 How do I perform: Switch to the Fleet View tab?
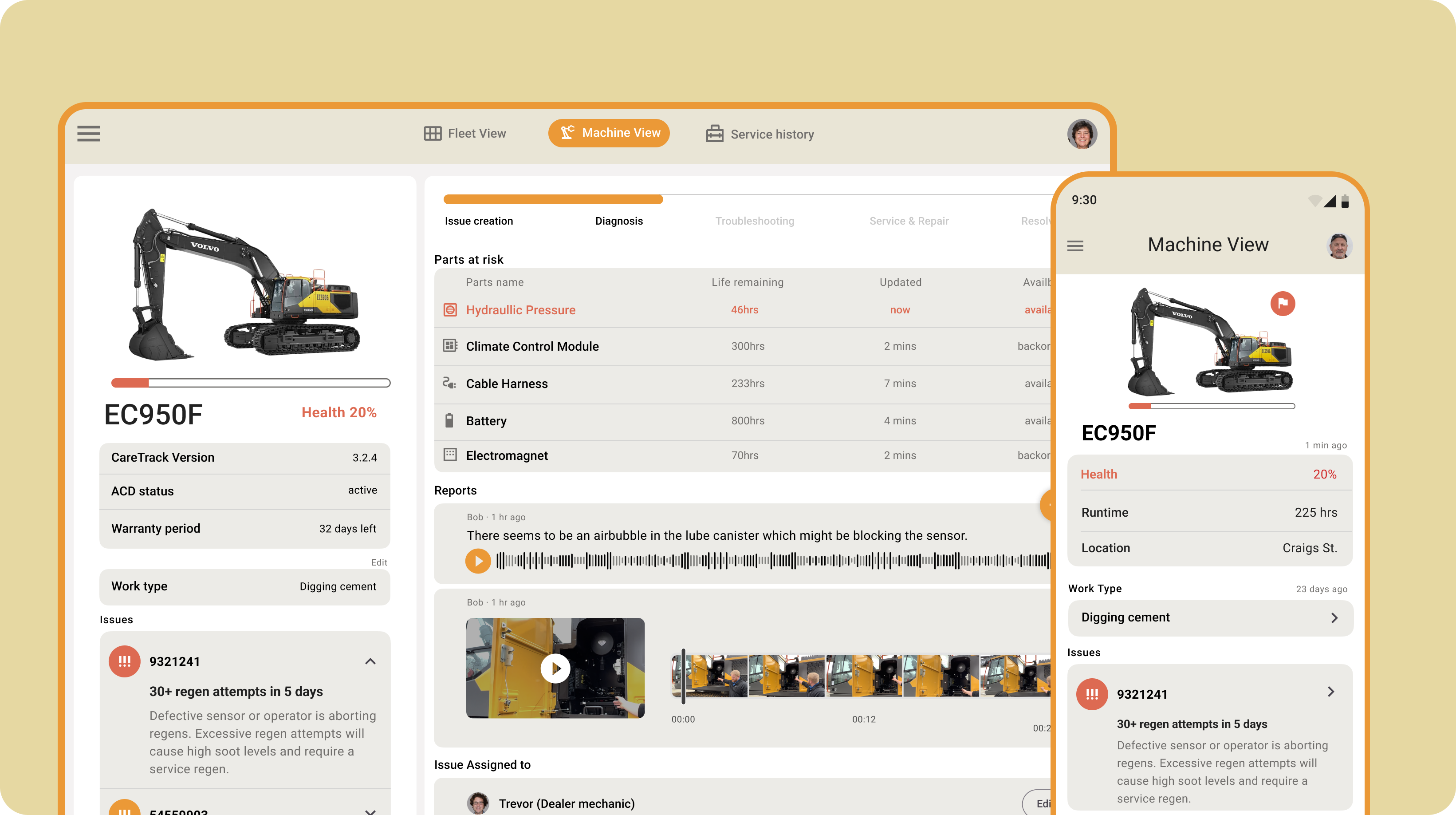(465, 134)
